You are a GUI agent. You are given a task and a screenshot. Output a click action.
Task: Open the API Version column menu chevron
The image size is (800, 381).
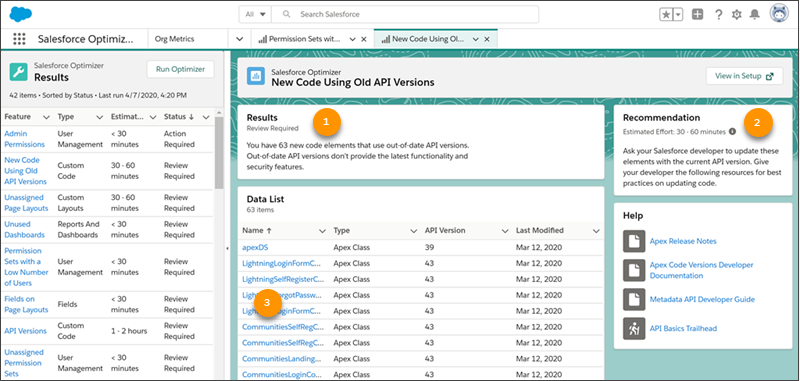pos(505,231)
